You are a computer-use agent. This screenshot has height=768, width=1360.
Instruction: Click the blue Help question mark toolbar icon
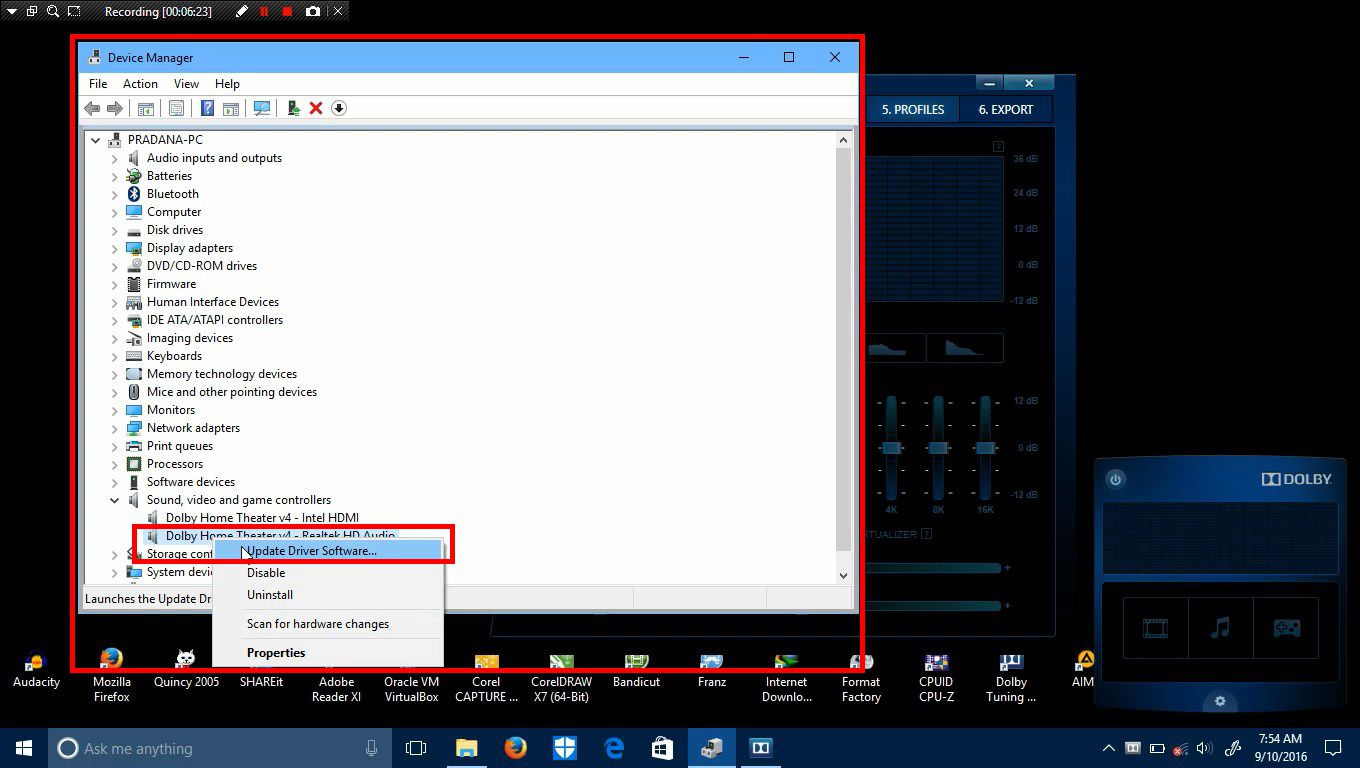coord(207,108)
